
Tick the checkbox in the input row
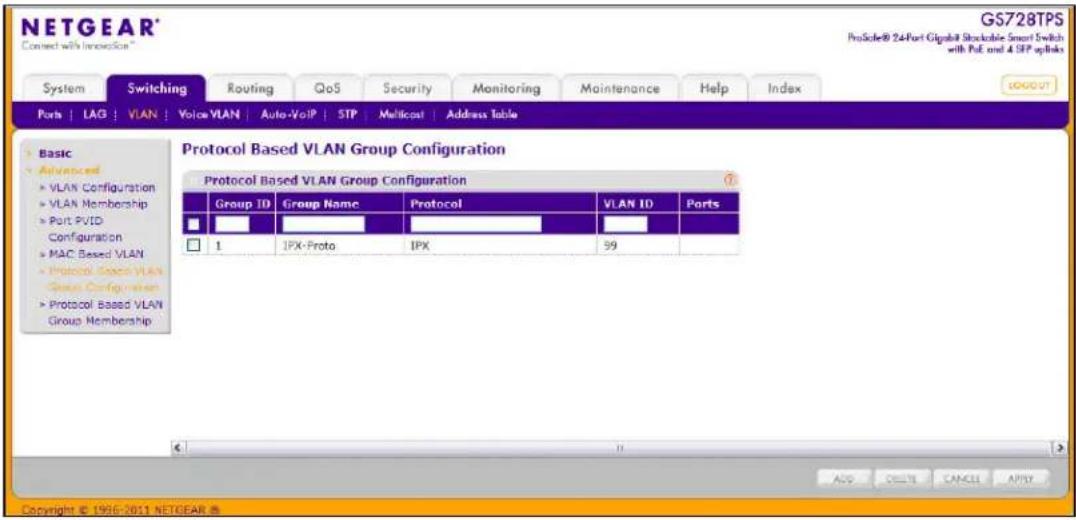(x=194, y=224)
